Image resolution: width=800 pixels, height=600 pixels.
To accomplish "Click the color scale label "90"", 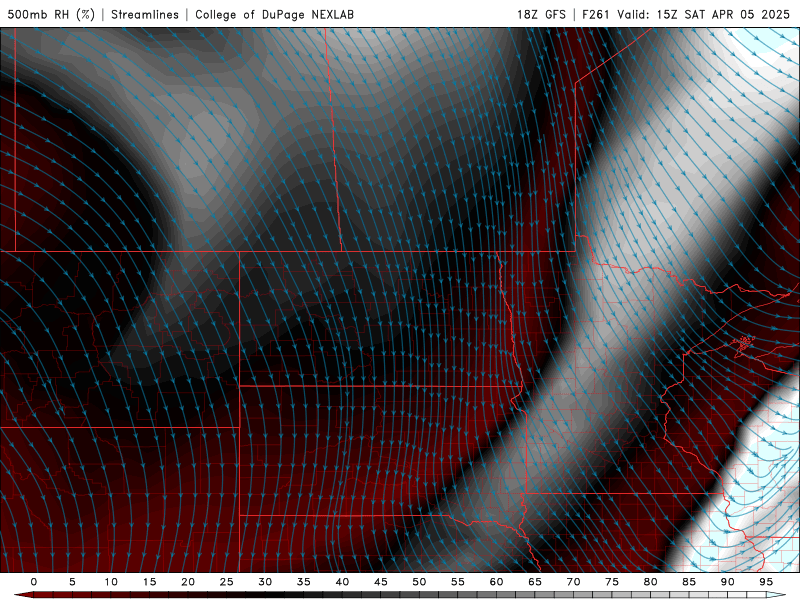I will click(727, 582).
